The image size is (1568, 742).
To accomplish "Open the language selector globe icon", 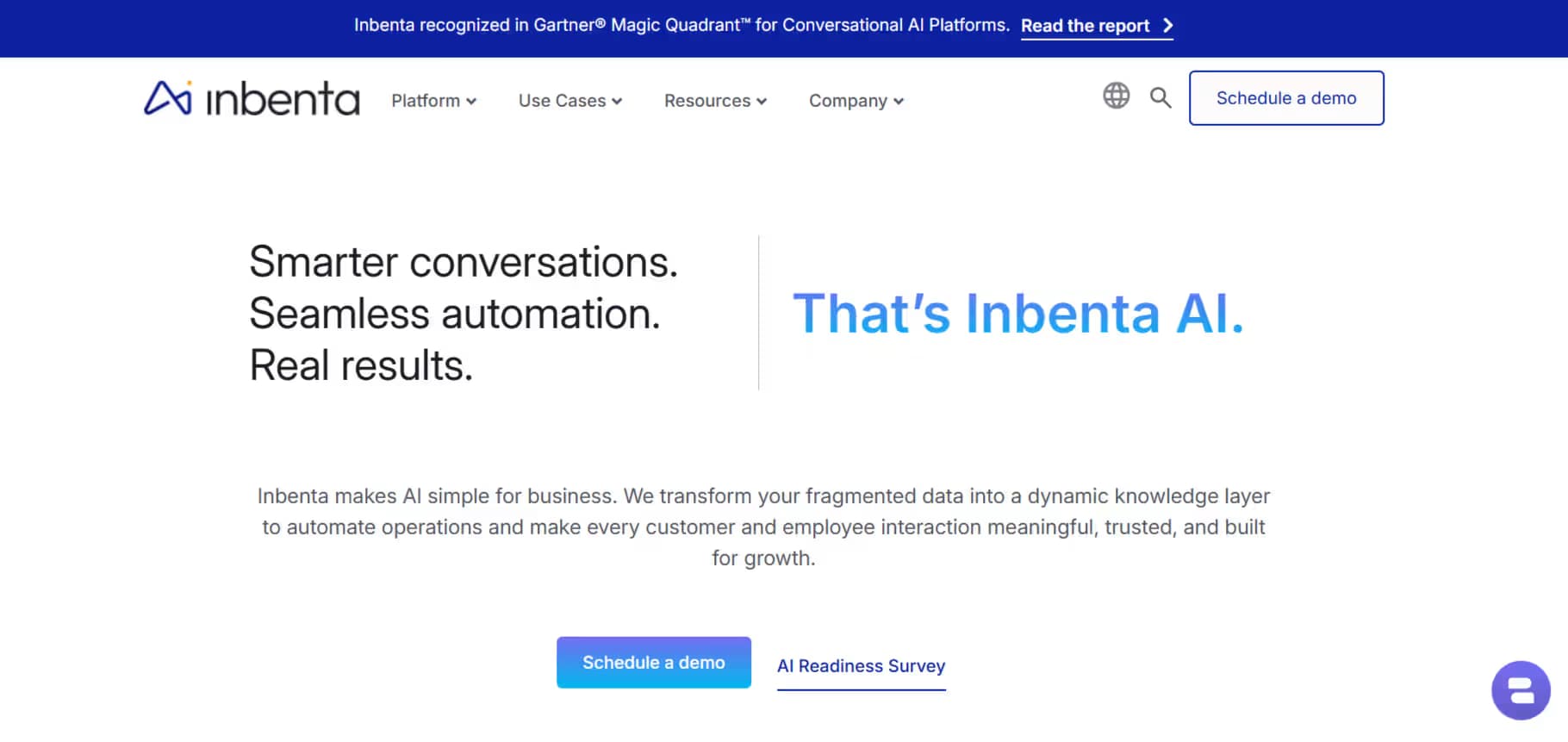I will 1116,96.
